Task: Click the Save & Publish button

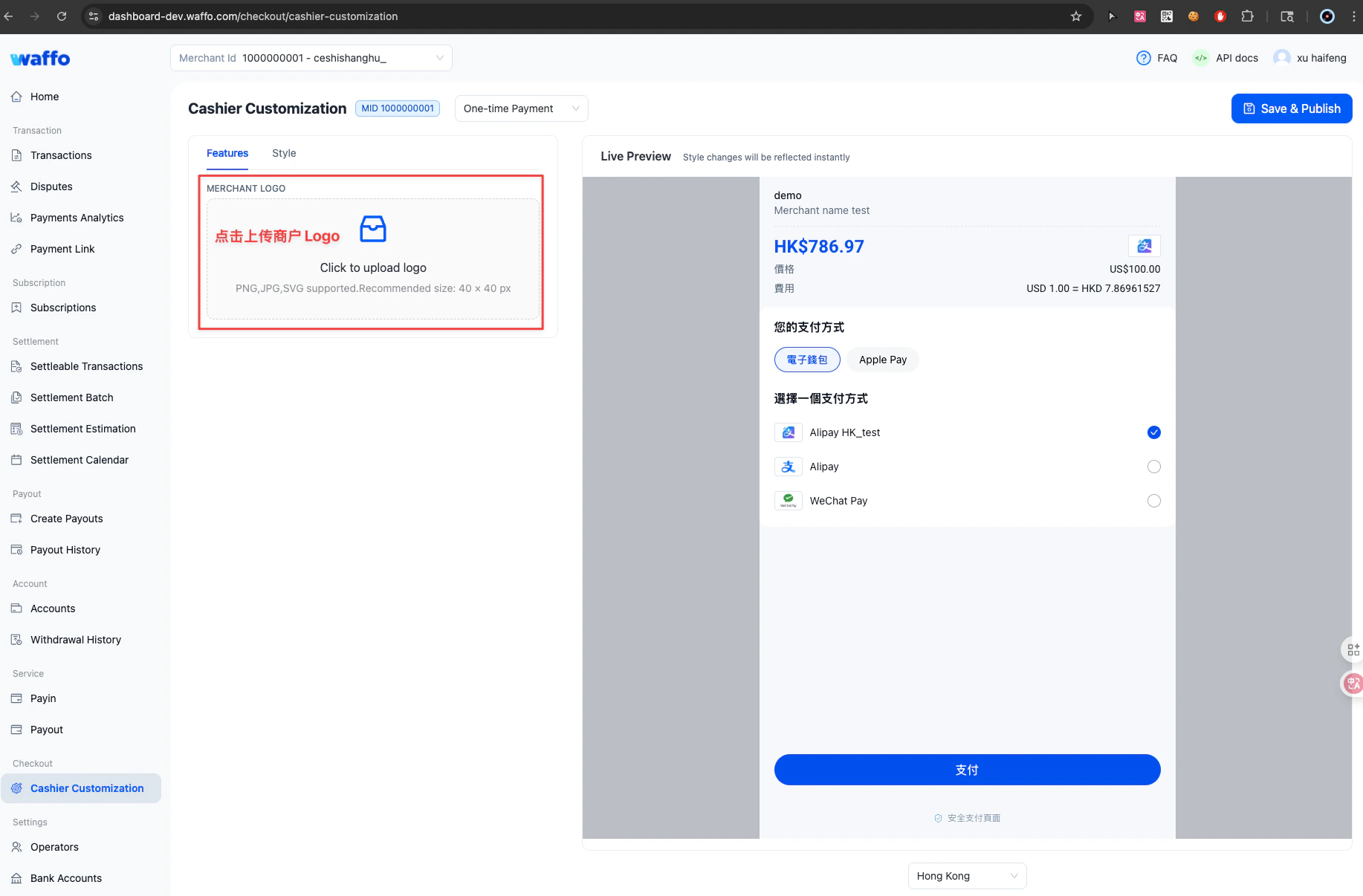Action: point(1292,108)
